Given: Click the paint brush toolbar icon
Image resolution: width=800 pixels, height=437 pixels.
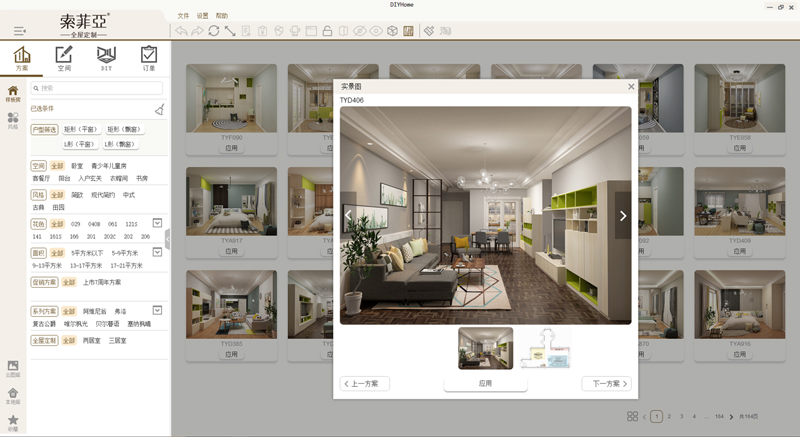Looking at the screenshot, I should (429, 31).
